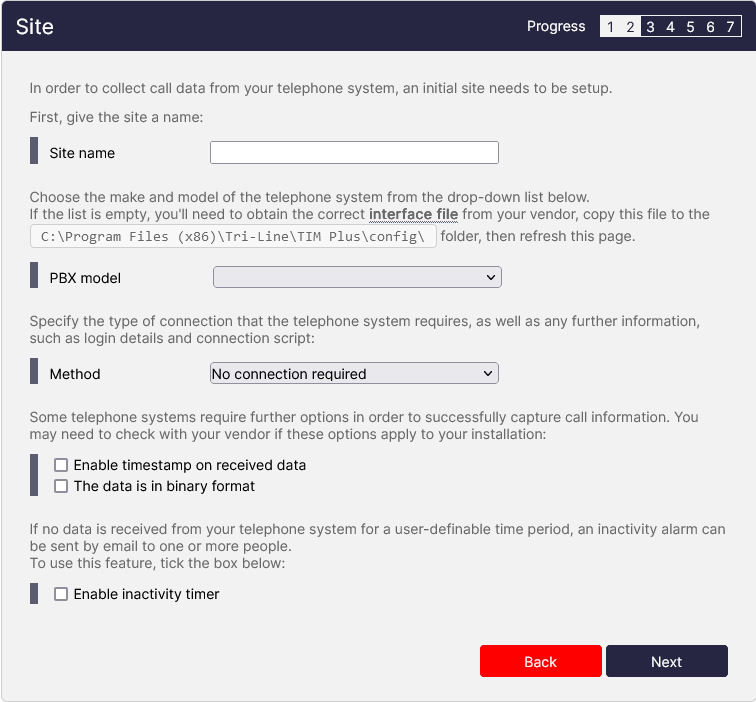The image size is (756, 702).
Task: Click the TIM Plus config folder path
Action: [233, 237]
